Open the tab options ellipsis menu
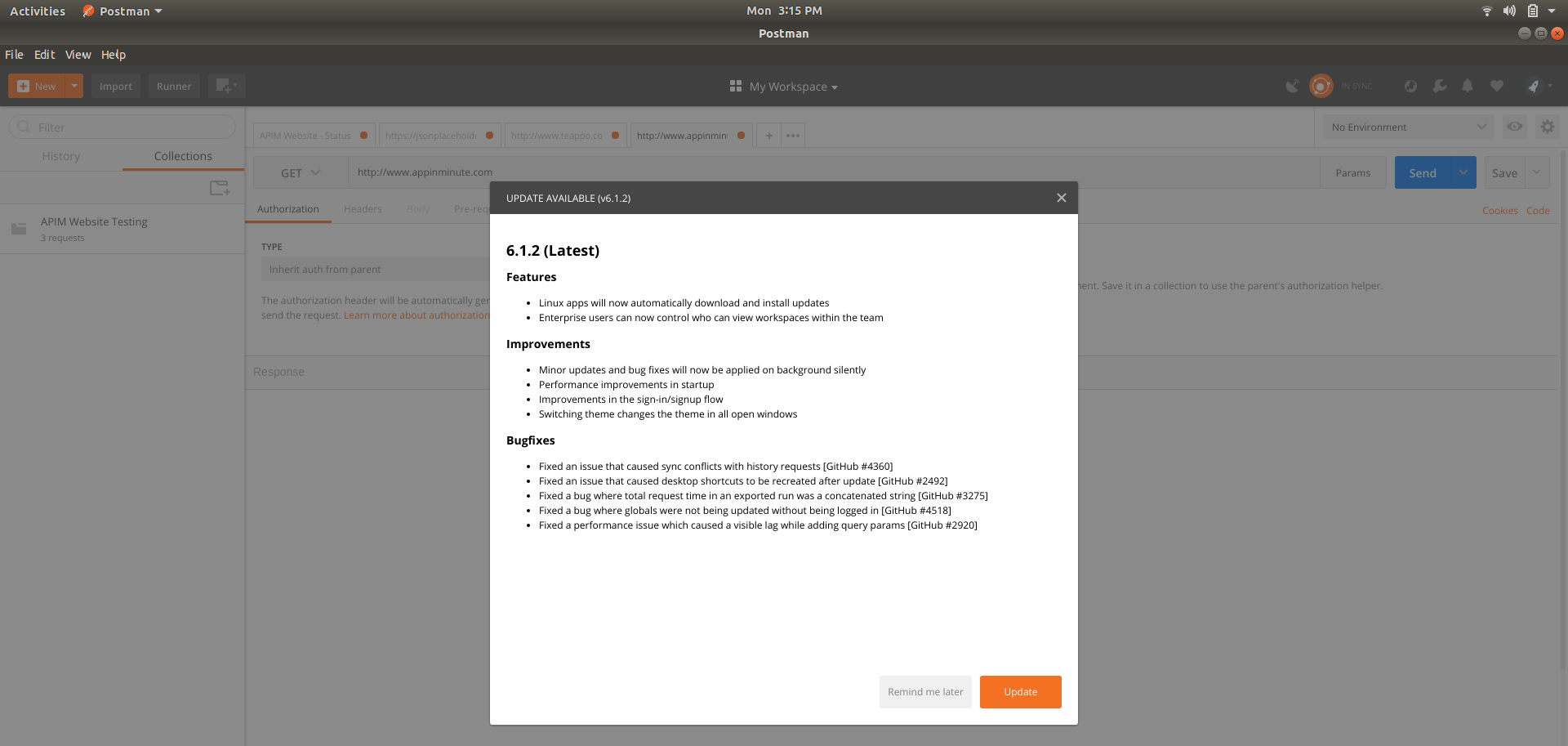 click(x=793, y=136)
